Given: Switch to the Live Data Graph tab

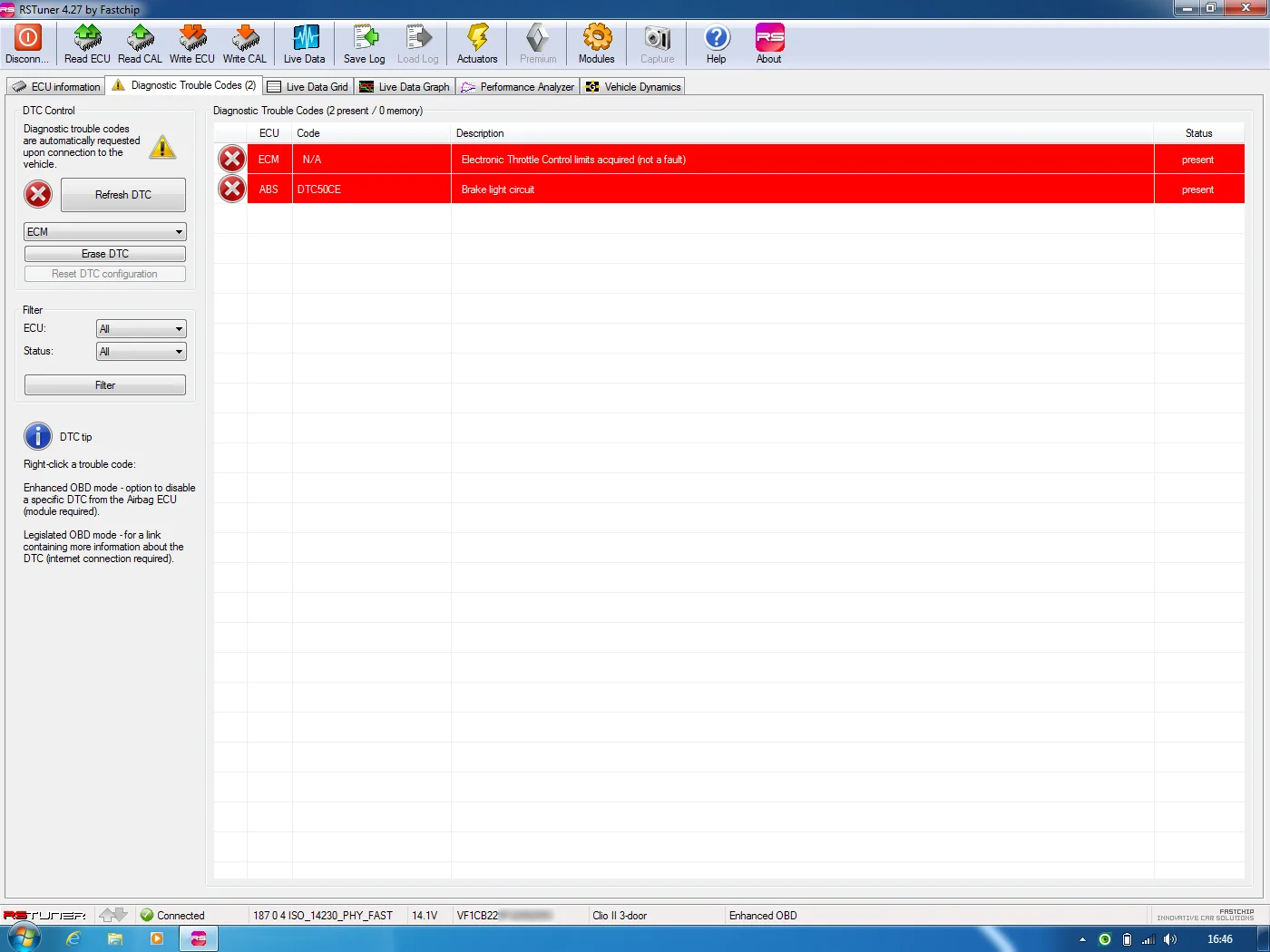Looking at the screenshot, I should pos(405,87).
